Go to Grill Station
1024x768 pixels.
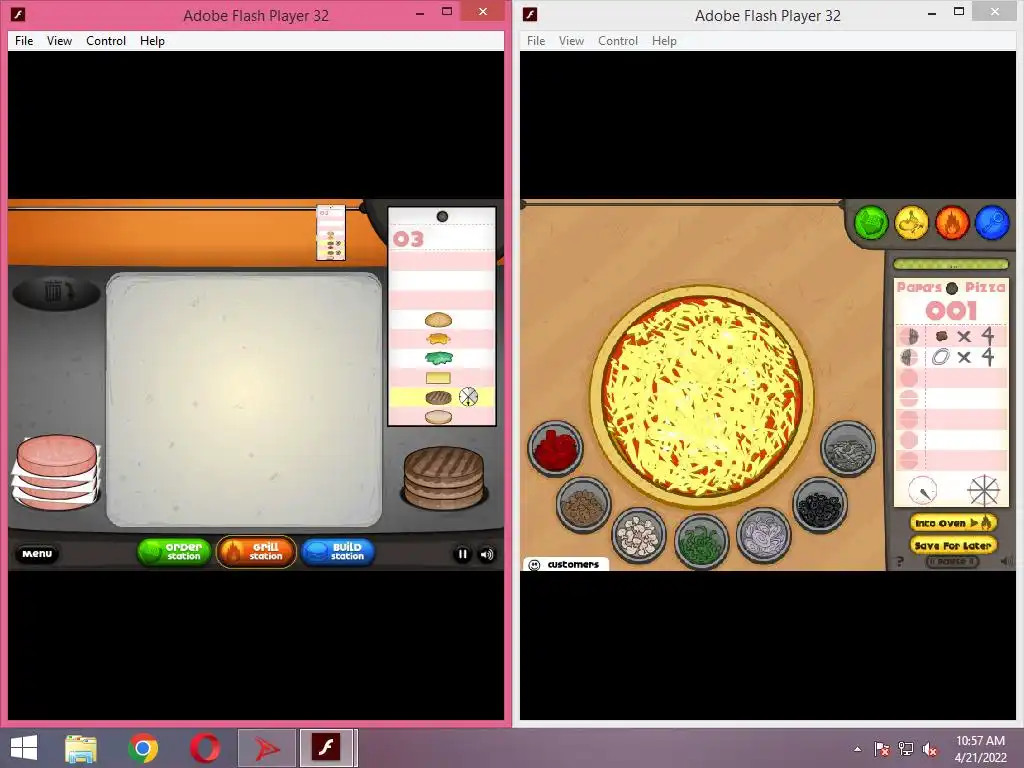256,552
